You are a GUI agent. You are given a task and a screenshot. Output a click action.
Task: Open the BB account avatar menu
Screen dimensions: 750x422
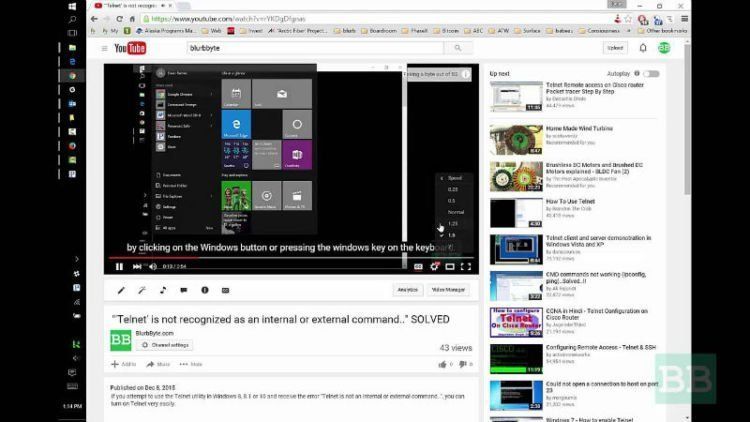pyautogui.click(x=664, y=48)
